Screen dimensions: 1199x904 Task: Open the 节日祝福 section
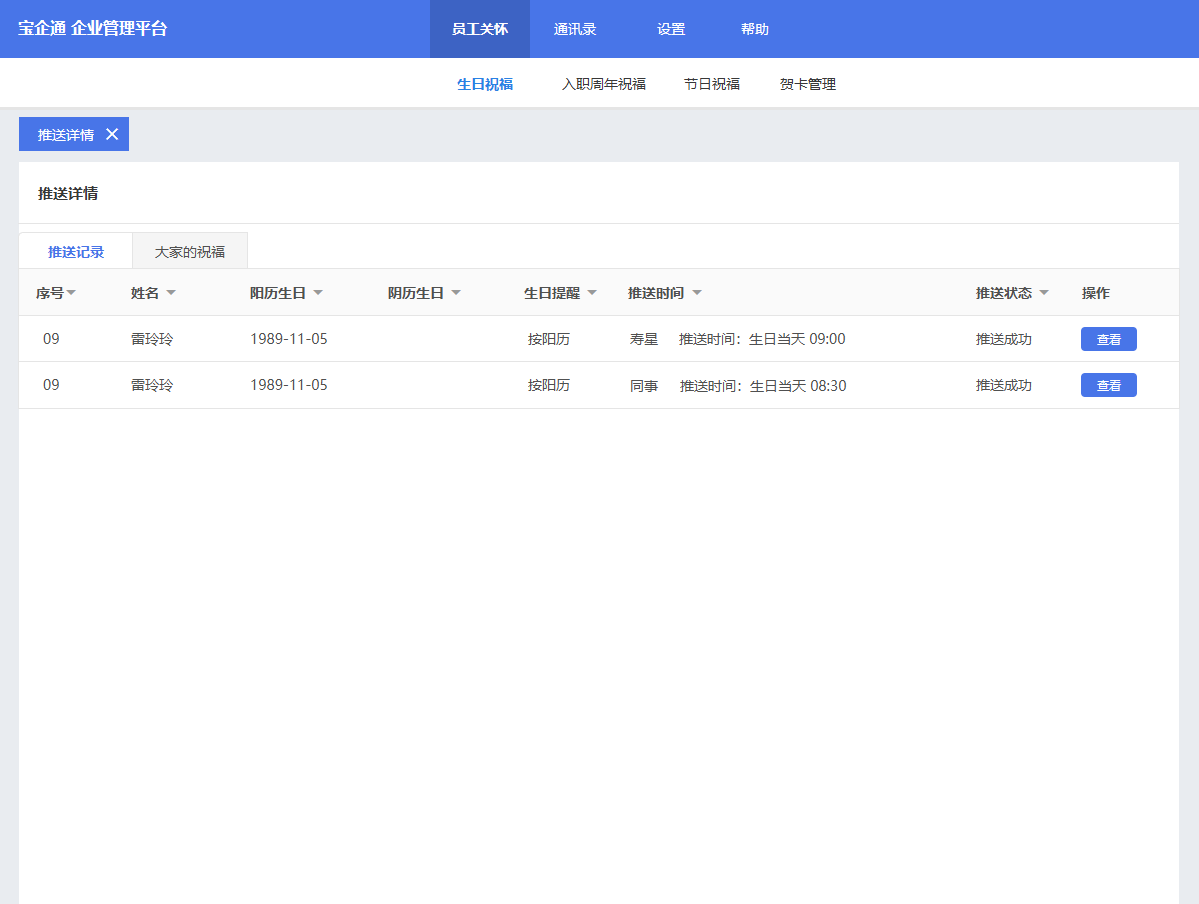(x=712, y=84)
